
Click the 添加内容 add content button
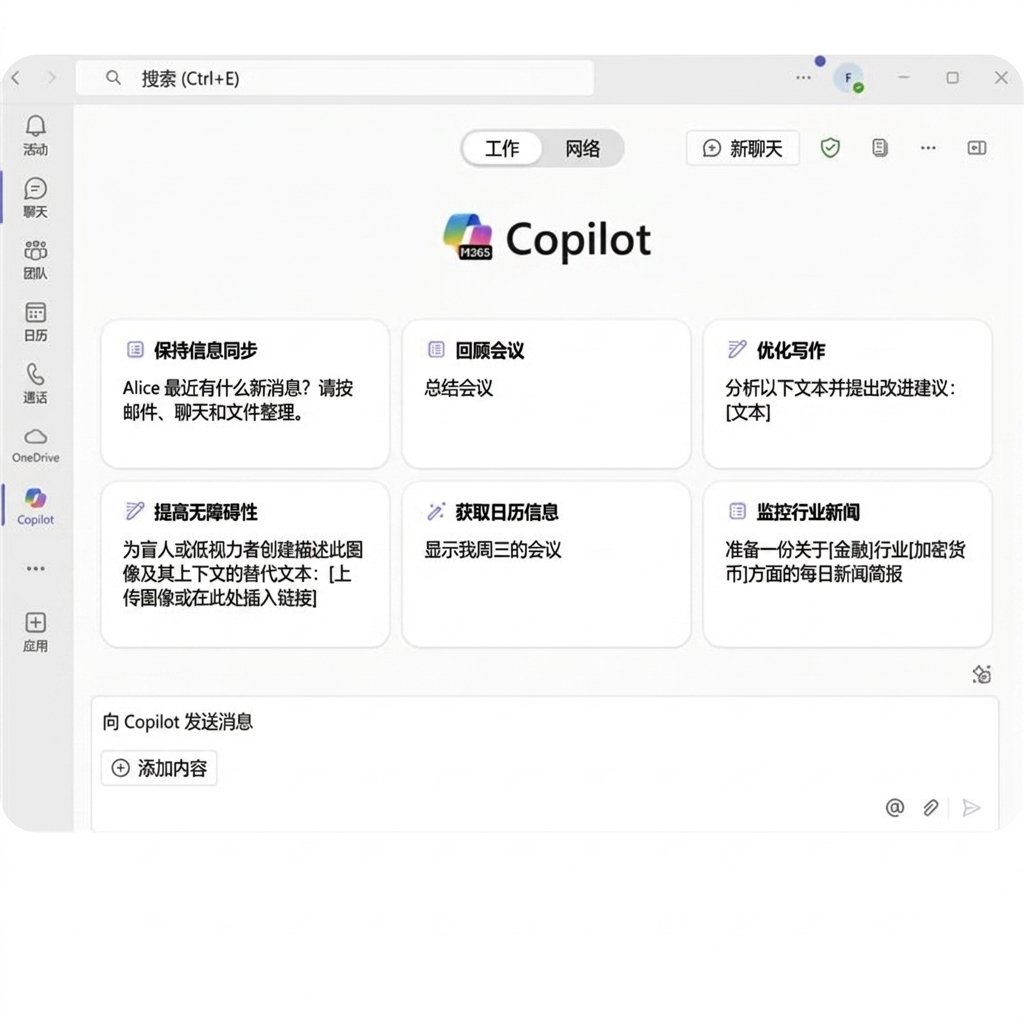tap(159, 768)
